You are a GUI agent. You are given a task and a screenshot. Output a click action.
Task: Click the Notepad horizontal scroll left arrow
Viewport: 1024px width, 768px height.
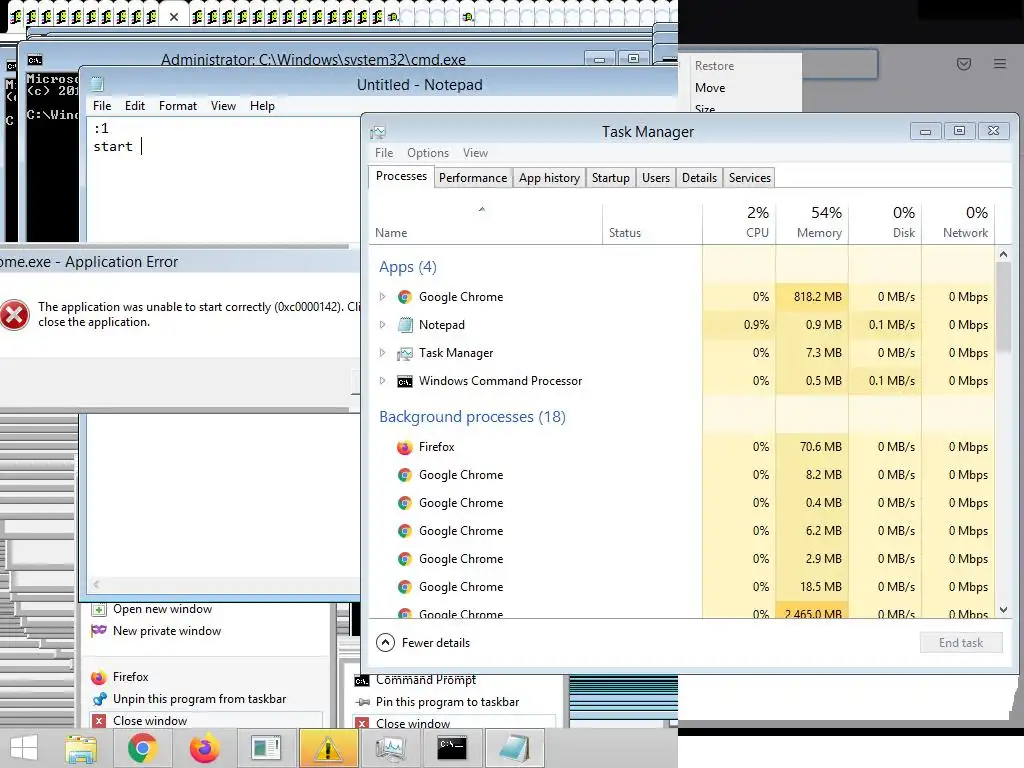96,584
